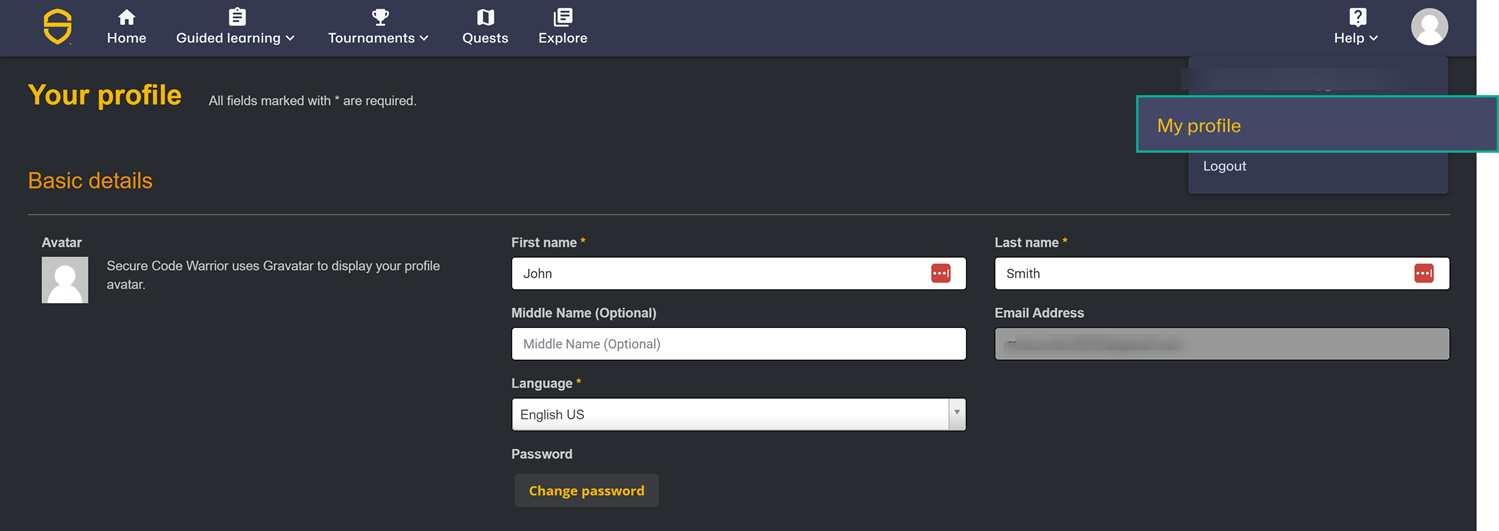Focus the First name field containing John
Viewport: 1499px width, 531px height.
tap(720, 273)
